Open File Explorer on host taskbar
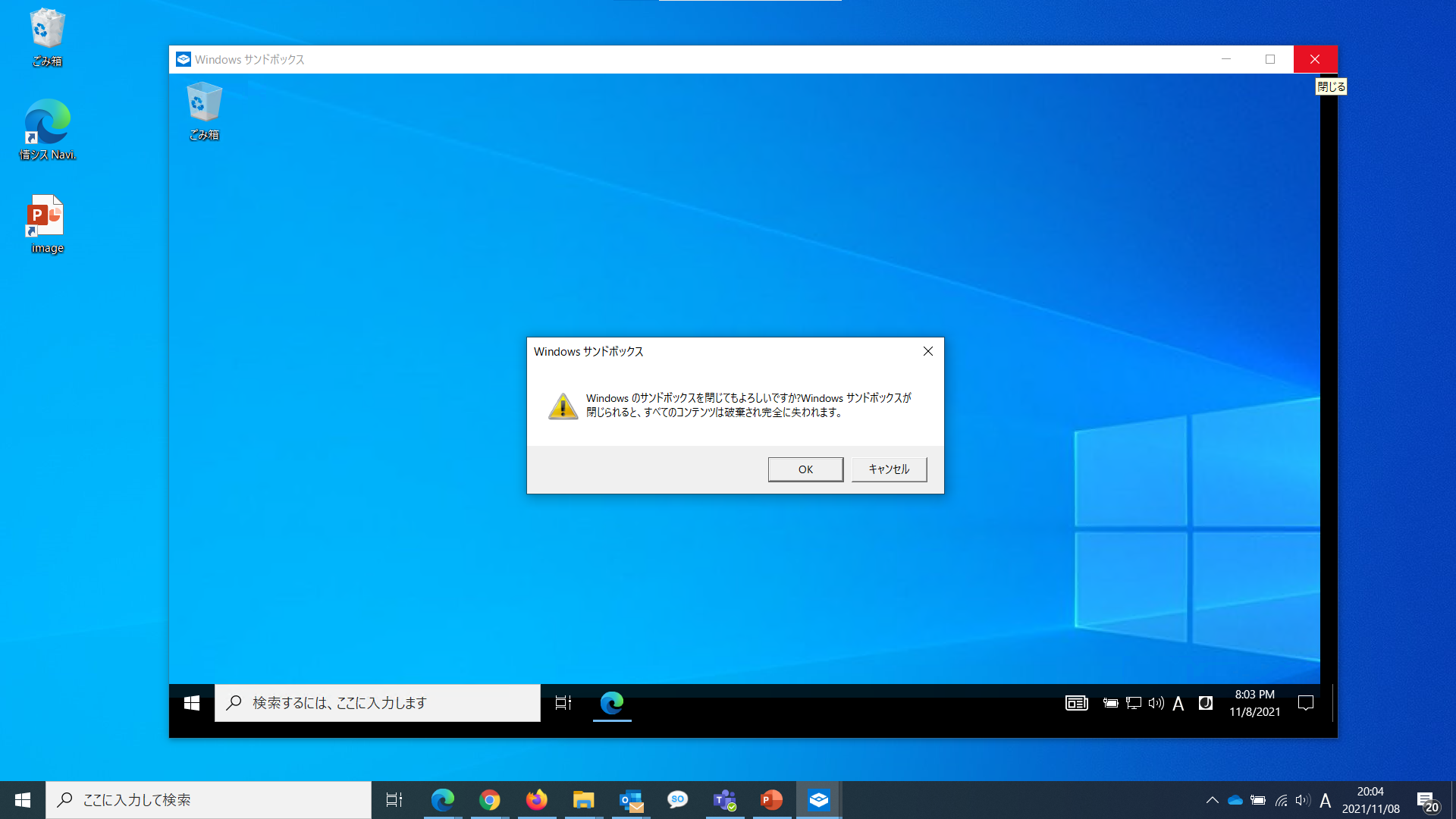1456x819 pixels. coord(584,800)
